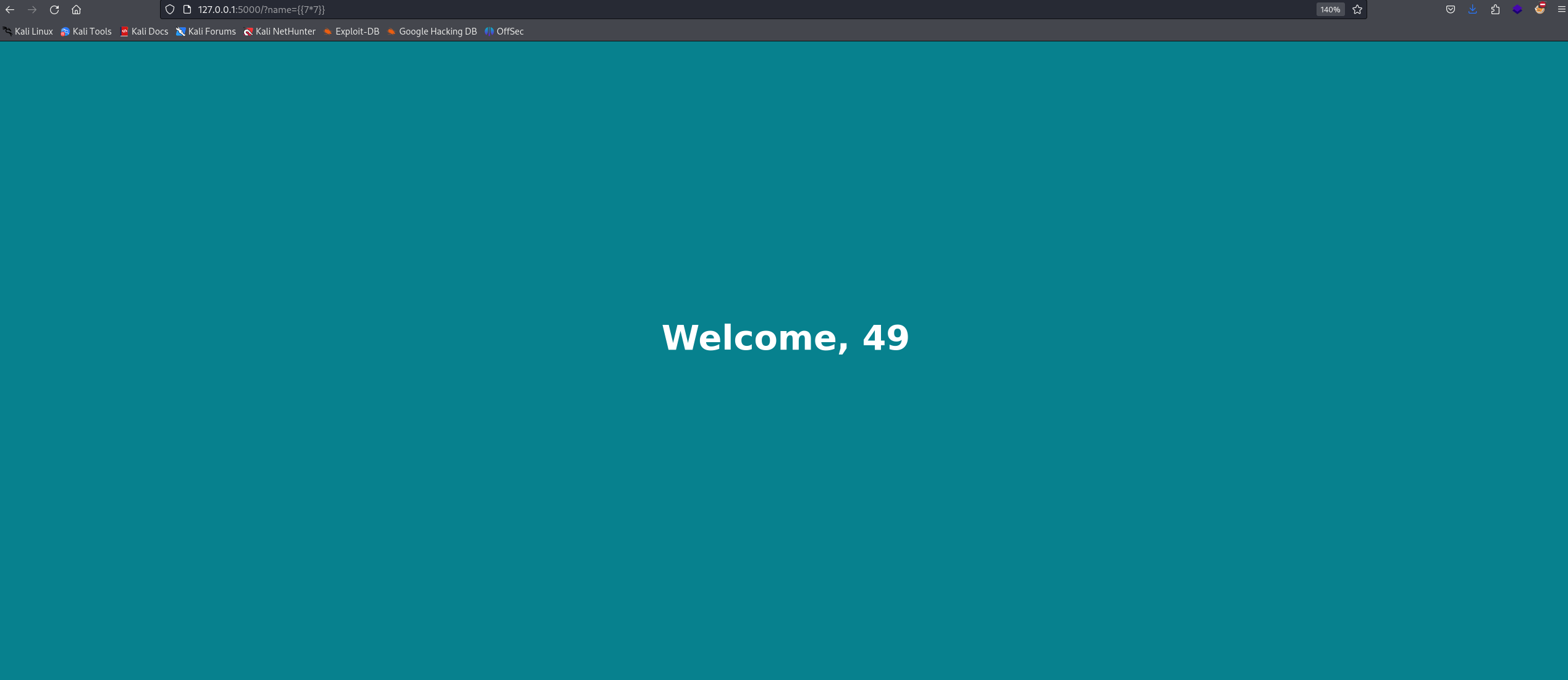Reset the 140% zoom level
The width and height of the screenshot is (1568, 680).
click(1330, 10)
